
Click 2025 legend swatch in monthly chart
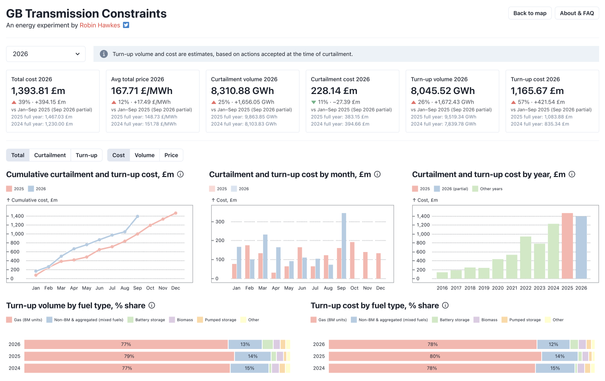(x=212, y=189)
